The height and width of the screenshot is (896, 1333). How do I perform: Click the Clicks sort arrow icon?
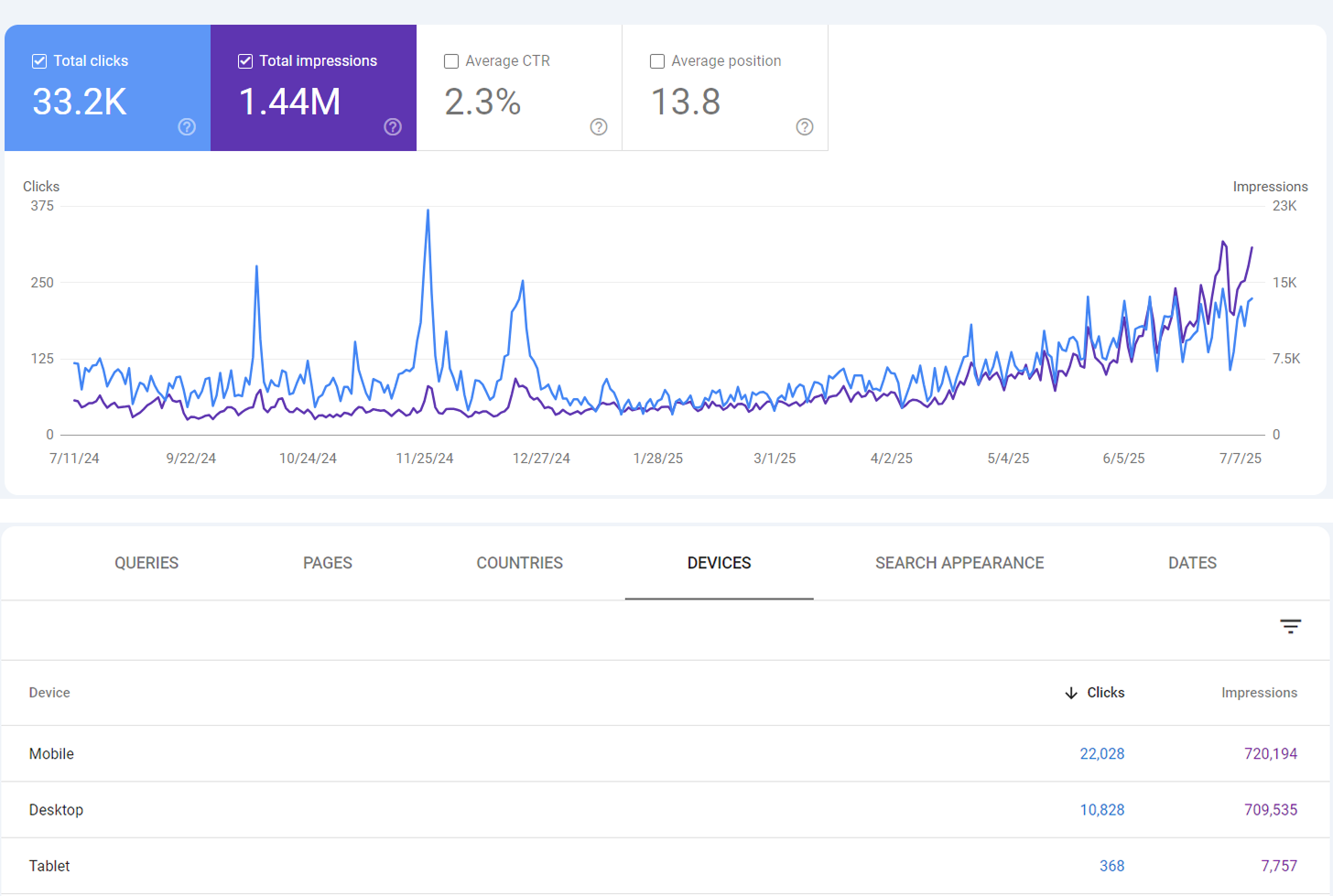point(1071,693)
